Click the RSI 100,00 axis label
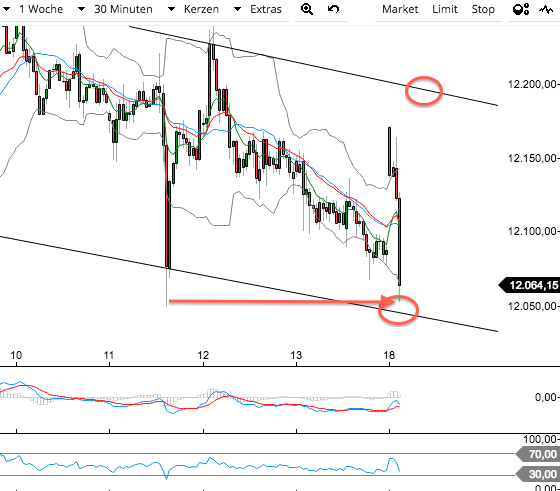The height and width of the screenshot is (491, 560). (x=540, y=439)
